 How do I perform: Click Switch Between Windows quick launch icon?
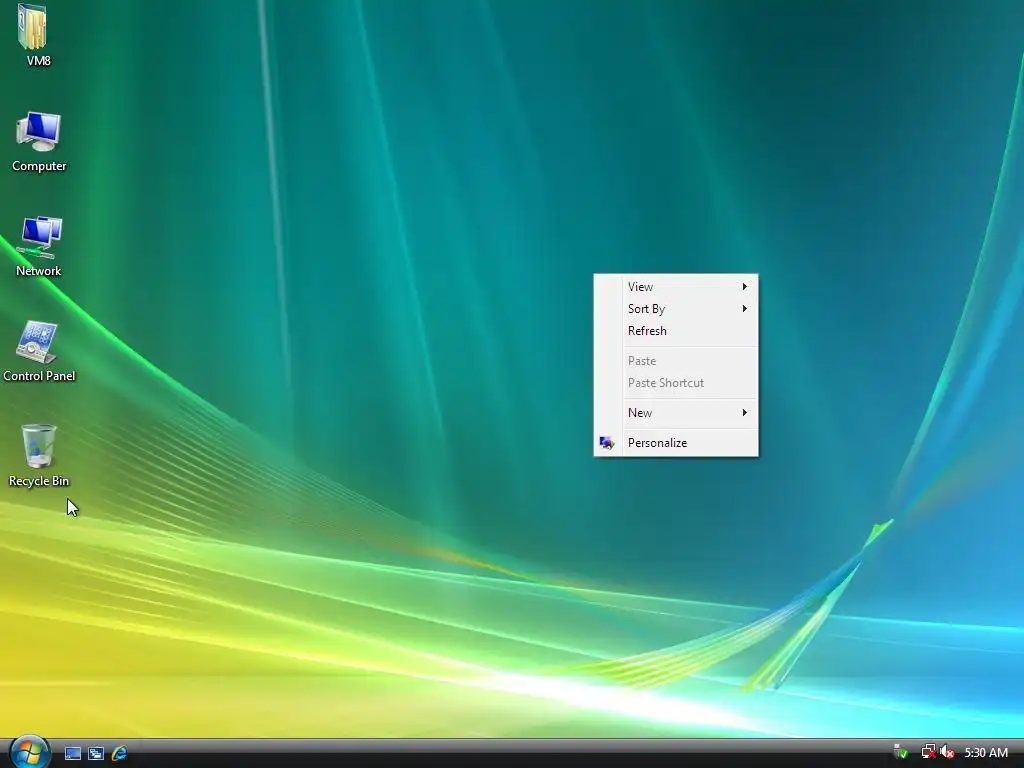point(96,754)
